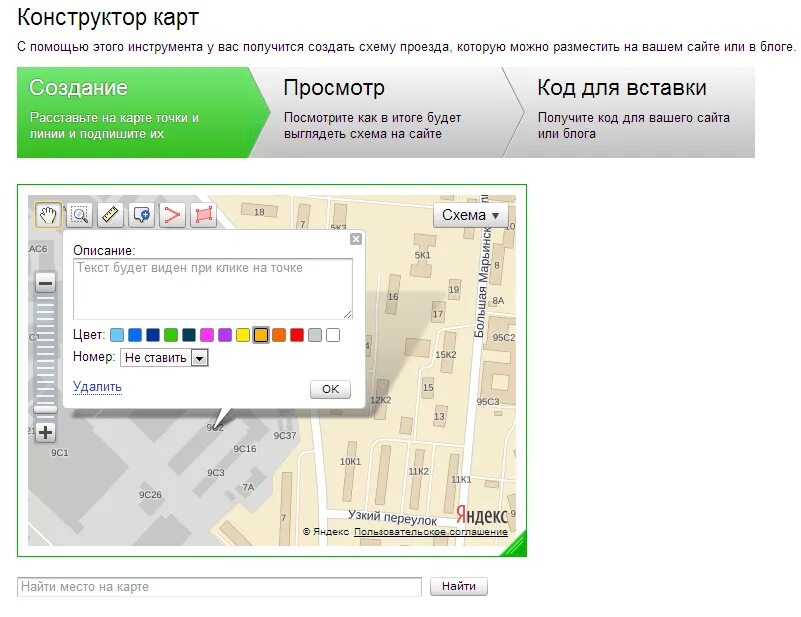Screen dimensions: 801x617
Task: Pick the dark orange color swatch
Action: point(279,335)
